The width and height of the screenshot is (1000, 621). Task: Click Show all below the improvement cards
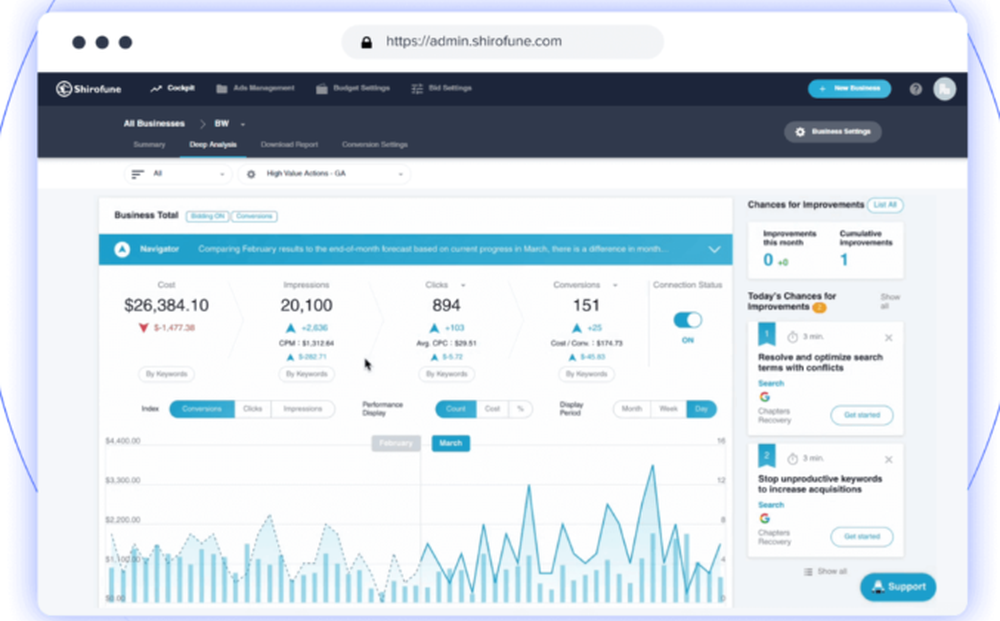click(x=826, y=571)
